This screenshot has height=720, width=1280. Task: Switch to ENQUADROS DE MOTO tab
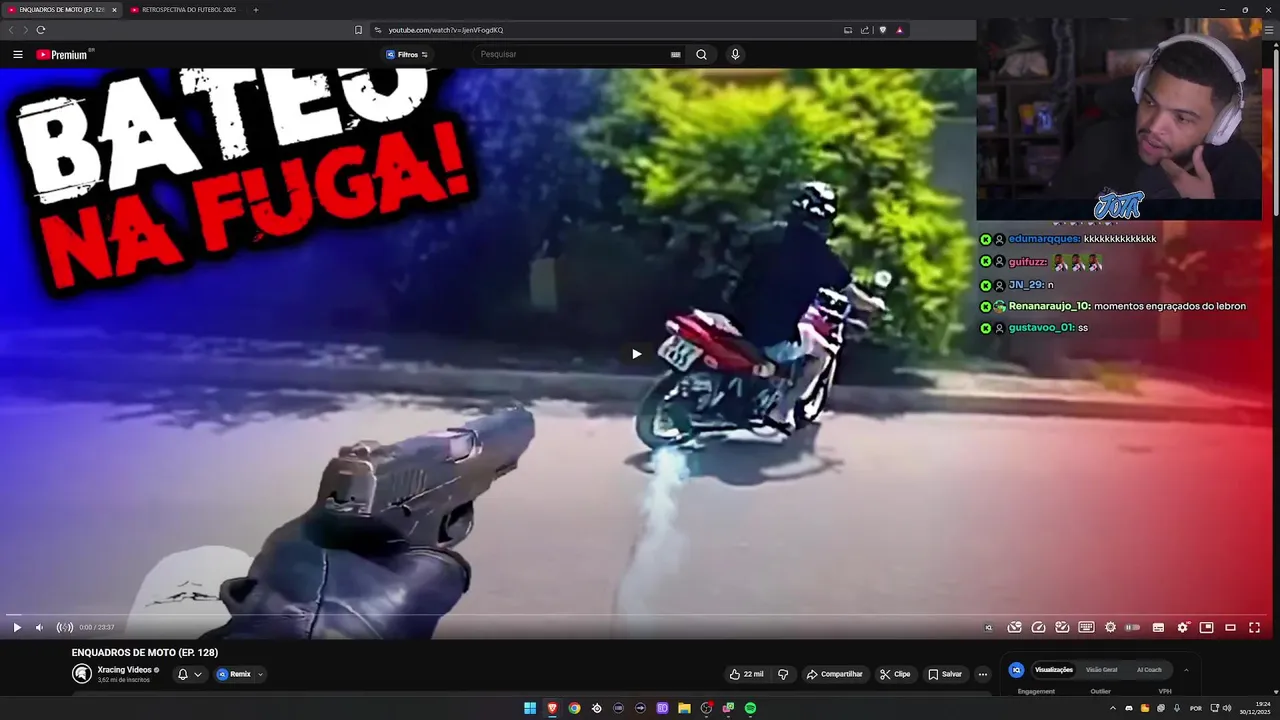click(60, 10)
